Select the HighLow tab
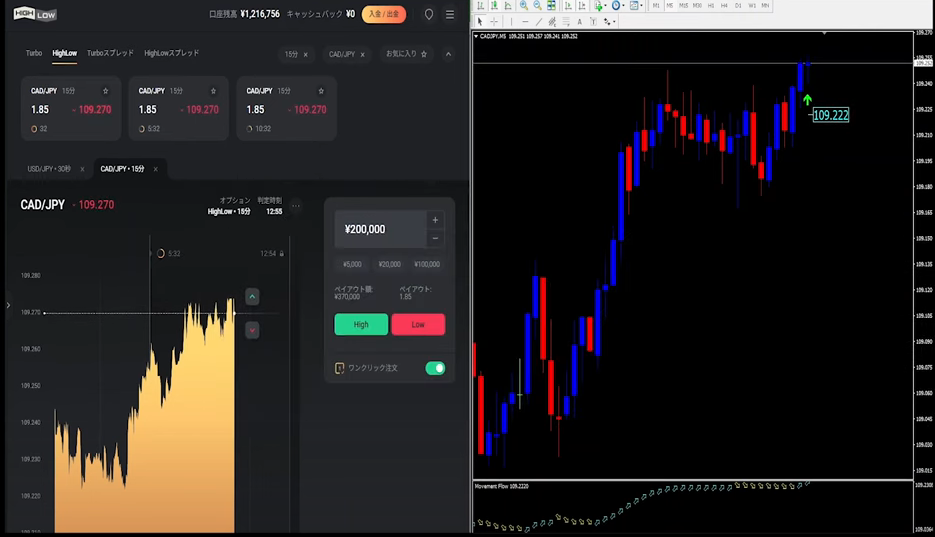 pos(64,53)
